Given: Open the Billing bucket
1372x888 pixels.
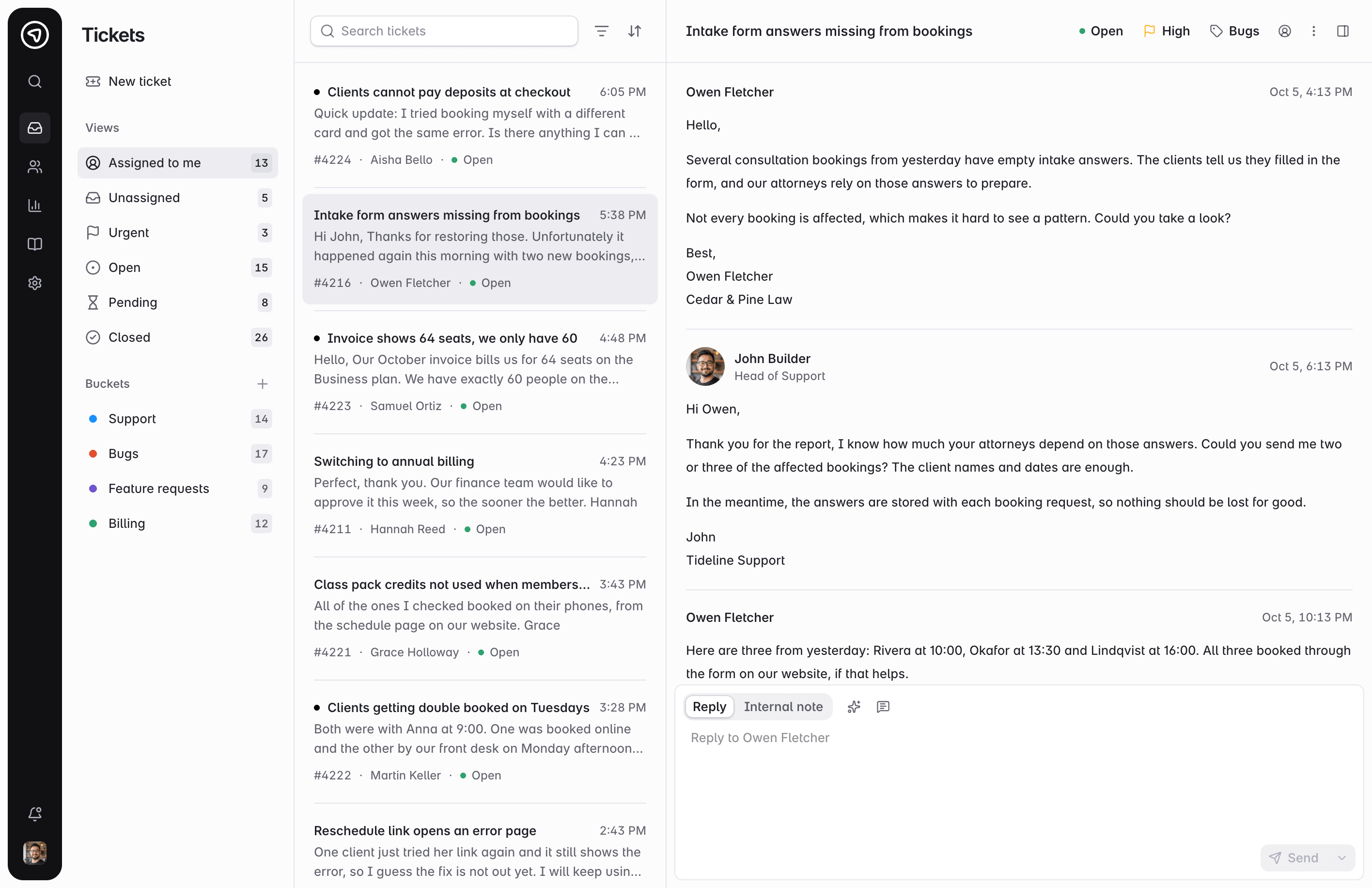Looking at the screenshot, I should [177, 523].
